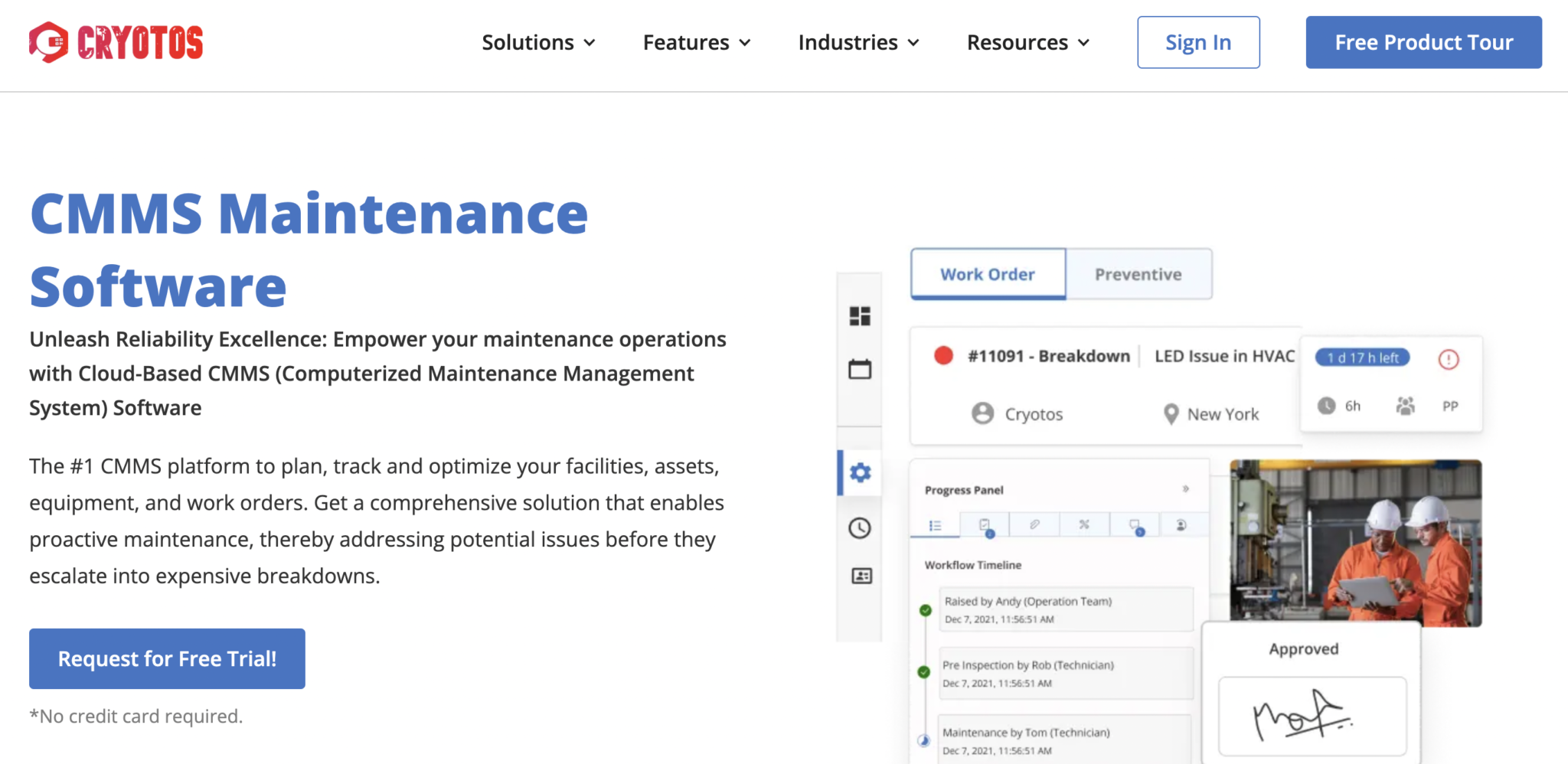Viewport: 1568px width, 764px height.
Task: Click the red alert exclamation icon
Action: 1448,359
